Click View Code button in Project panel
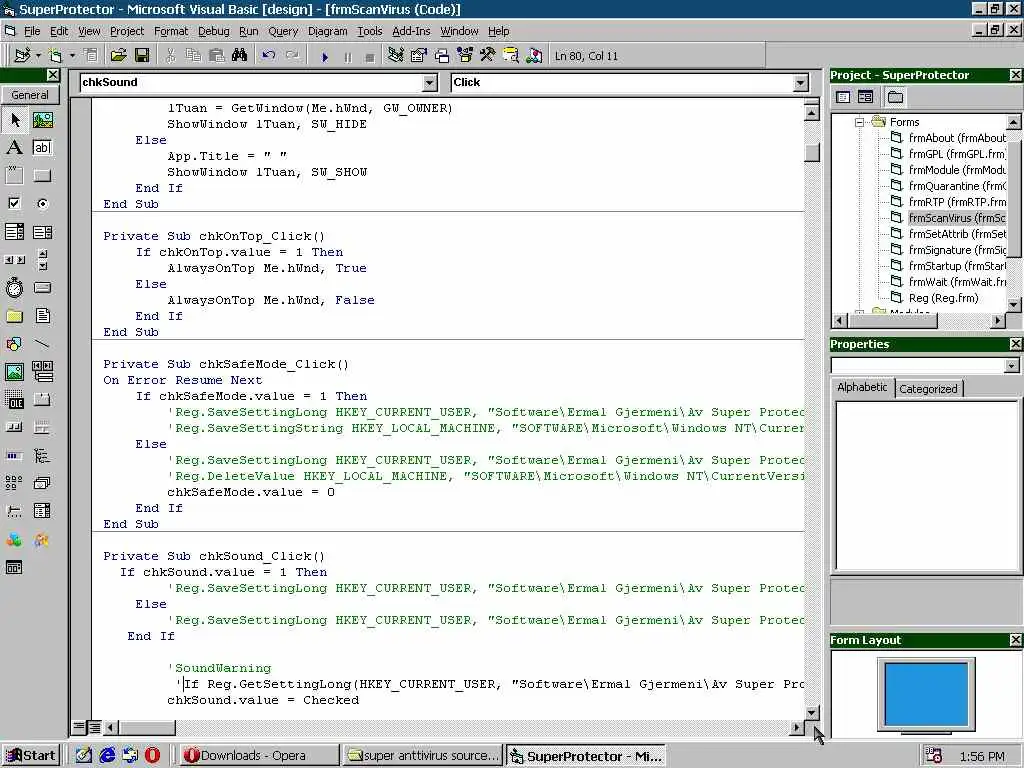Screen dimensions: 1024x768 [843, 97]
